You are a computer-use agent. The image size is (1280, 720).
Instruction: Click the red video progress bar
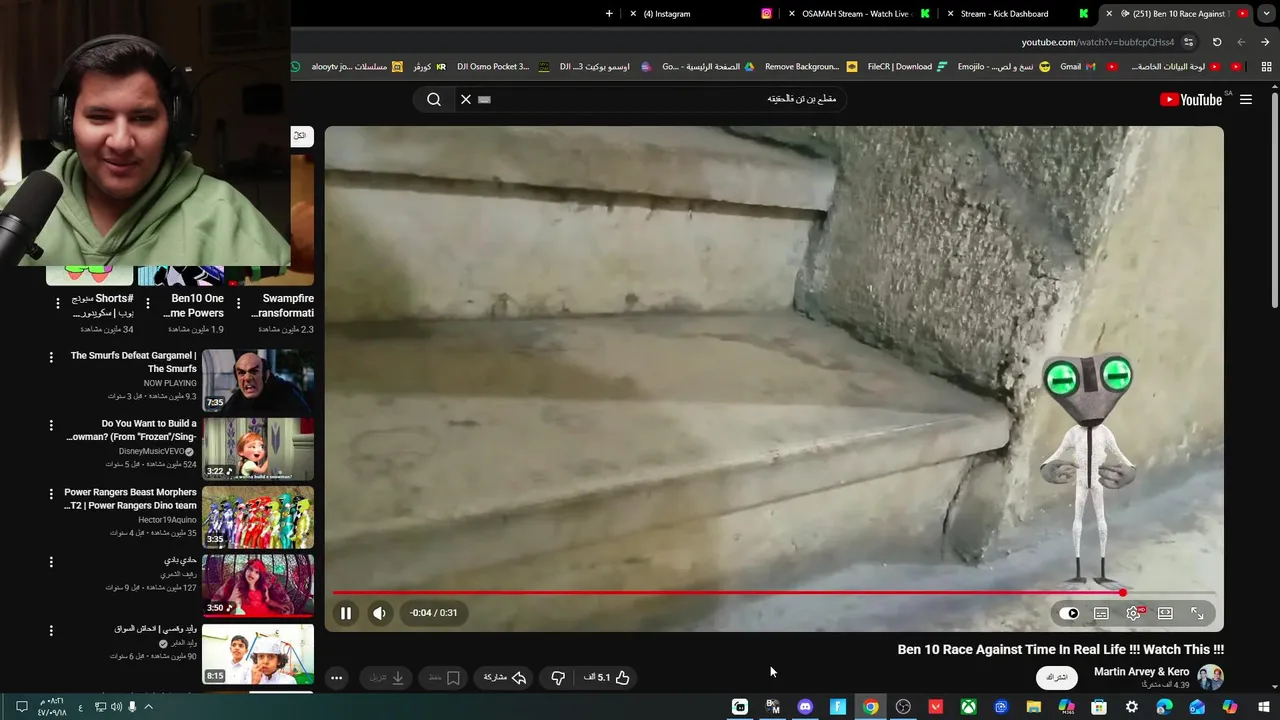pyautogui.click(x=728, y=593)
